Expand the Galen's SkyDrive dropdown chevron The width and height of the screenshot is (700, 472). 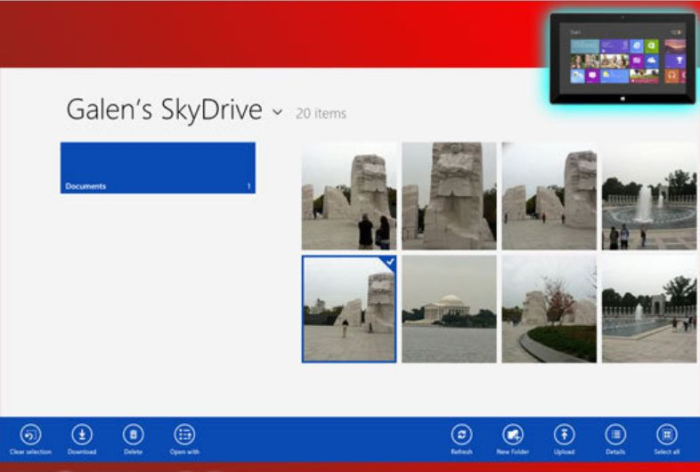277,112
